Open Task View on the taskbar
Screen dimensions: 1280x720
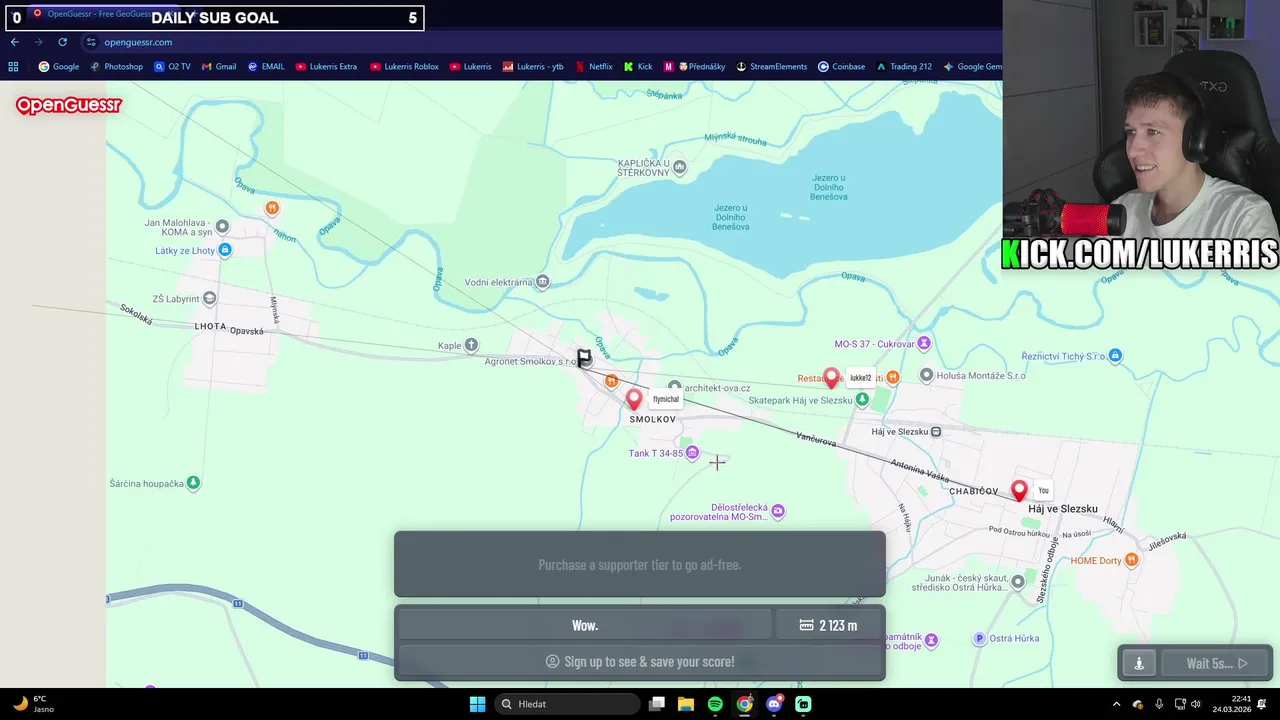point(657,704)
